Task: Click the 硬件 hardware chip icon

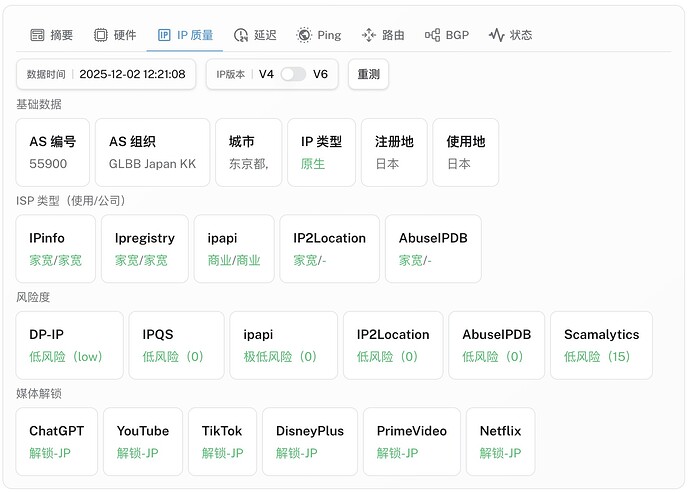Action: click(x=101, y=35)
